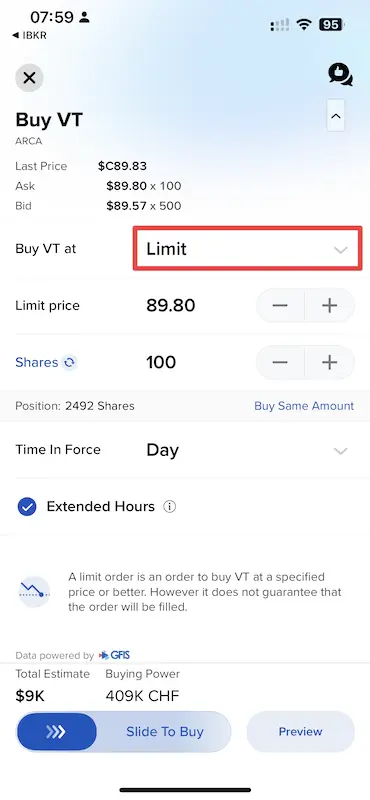This screenshot has height=800, width=370.
Task: Return to IBKR via the back arrow
Action: [x=30, y=35]
